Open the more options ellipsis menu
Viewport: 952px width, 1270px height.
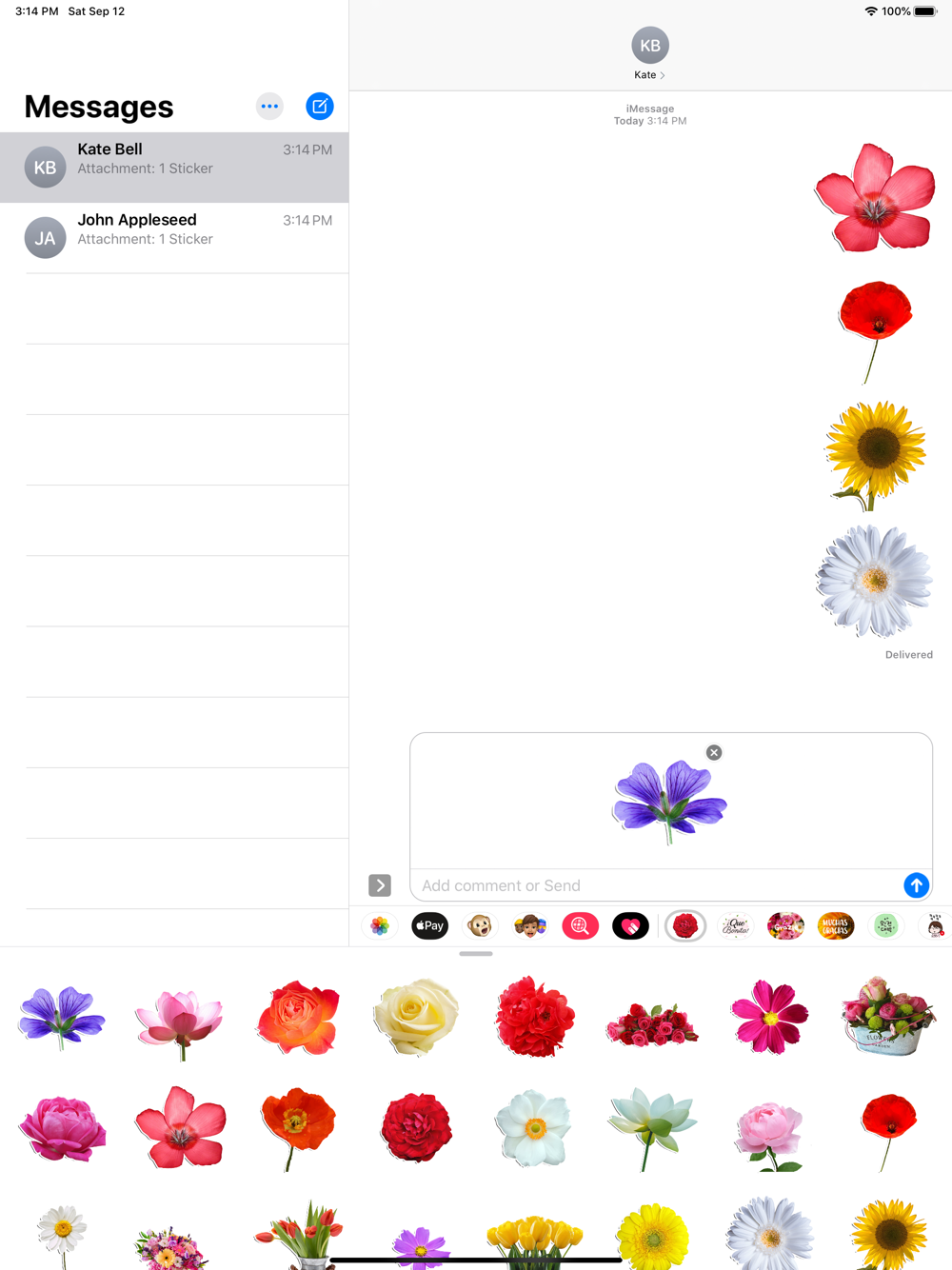point(269,107)
